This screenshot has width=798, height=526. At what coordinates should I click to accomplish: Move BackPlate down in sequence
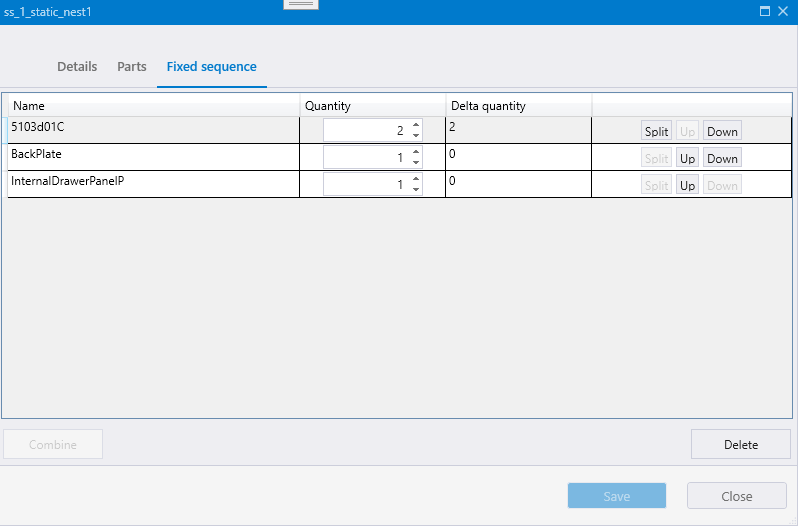[x=722, y=158]
